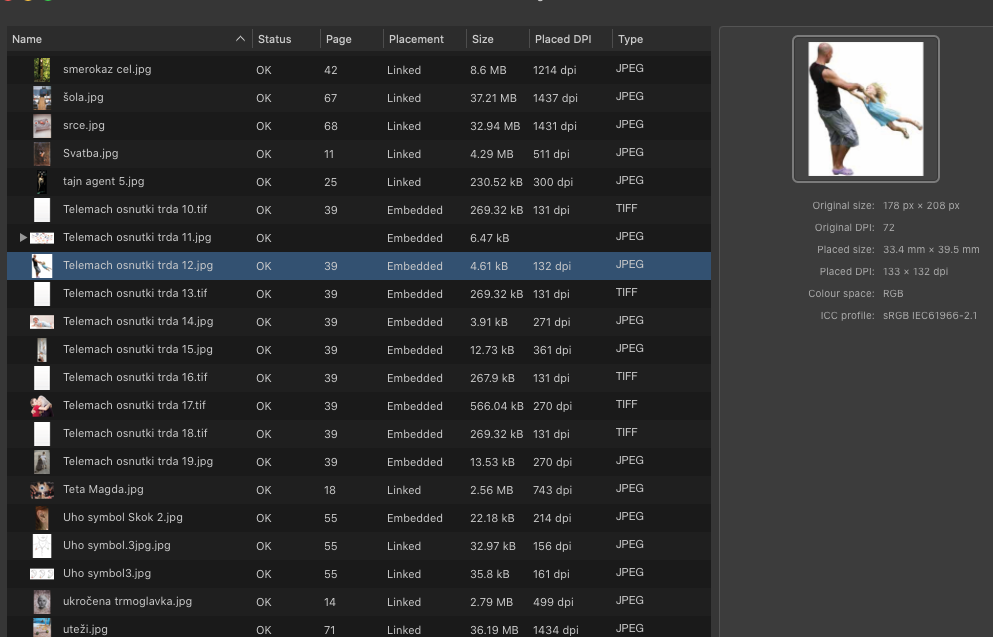Click the sRGB IEC61966-2.1 ICC profile value

point(930,315)
